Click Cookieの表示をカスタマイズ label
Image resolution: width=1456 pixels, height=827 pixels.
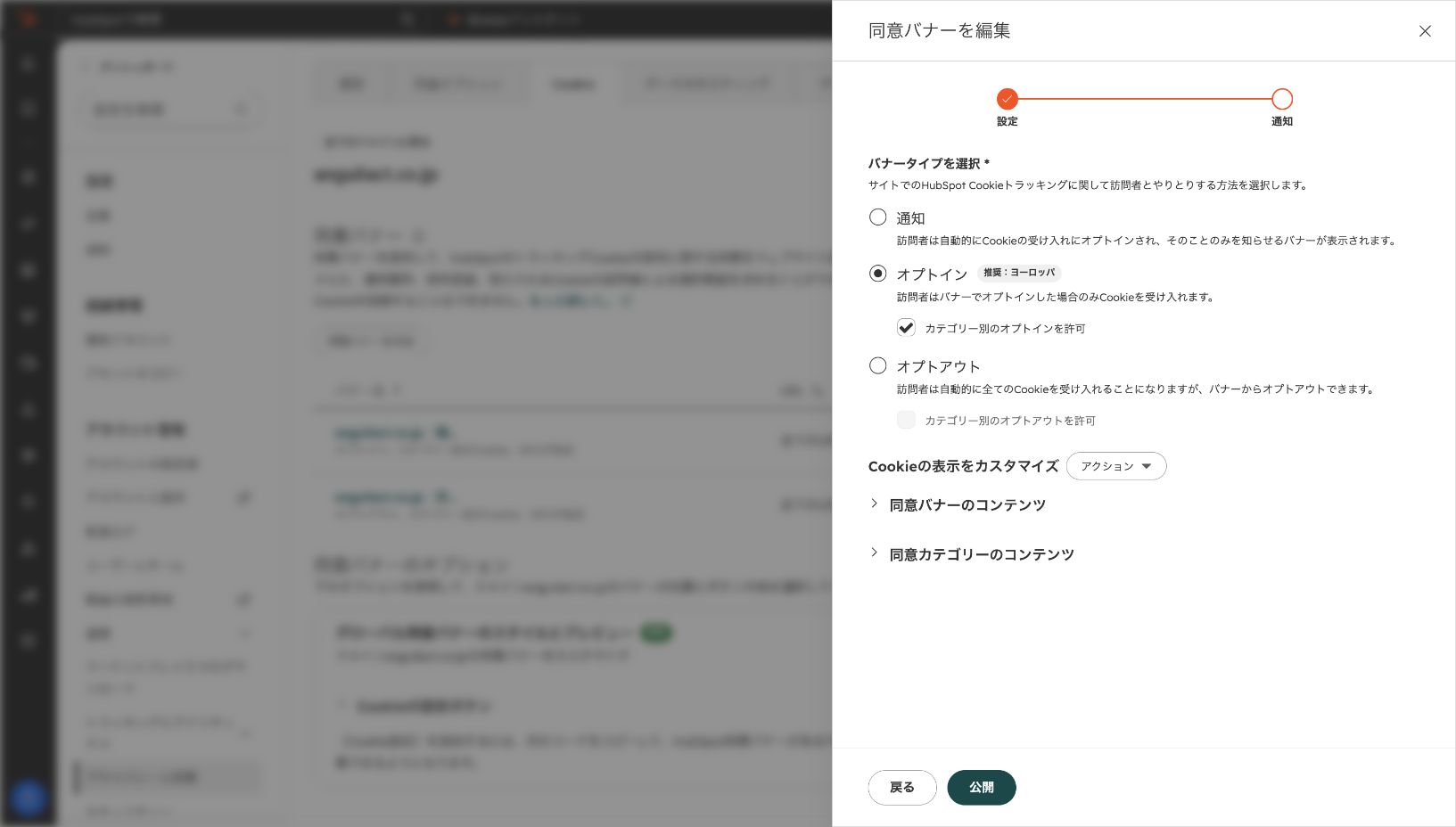pos(964,466)
